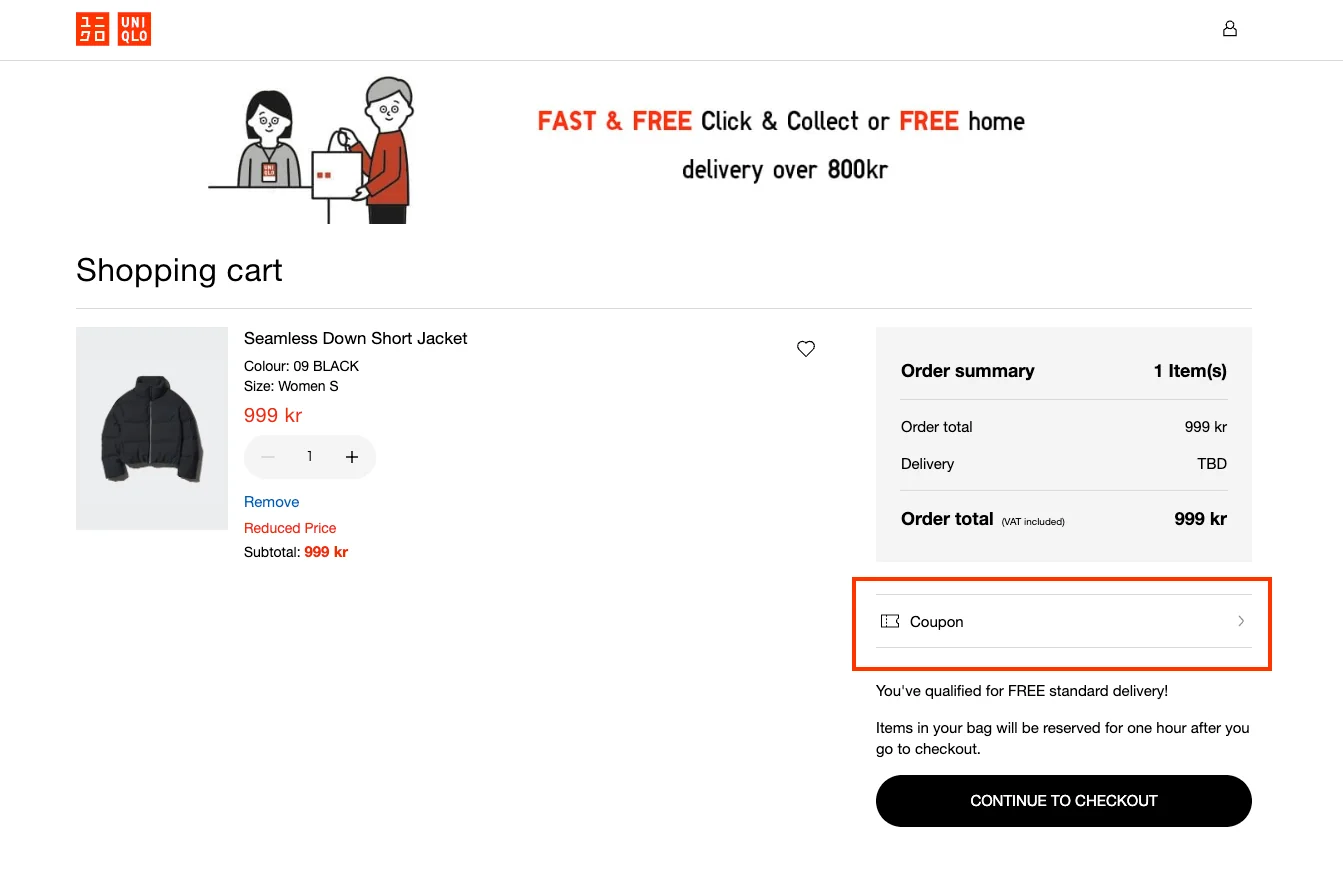Click the Order summary heading

click(967, 371)
